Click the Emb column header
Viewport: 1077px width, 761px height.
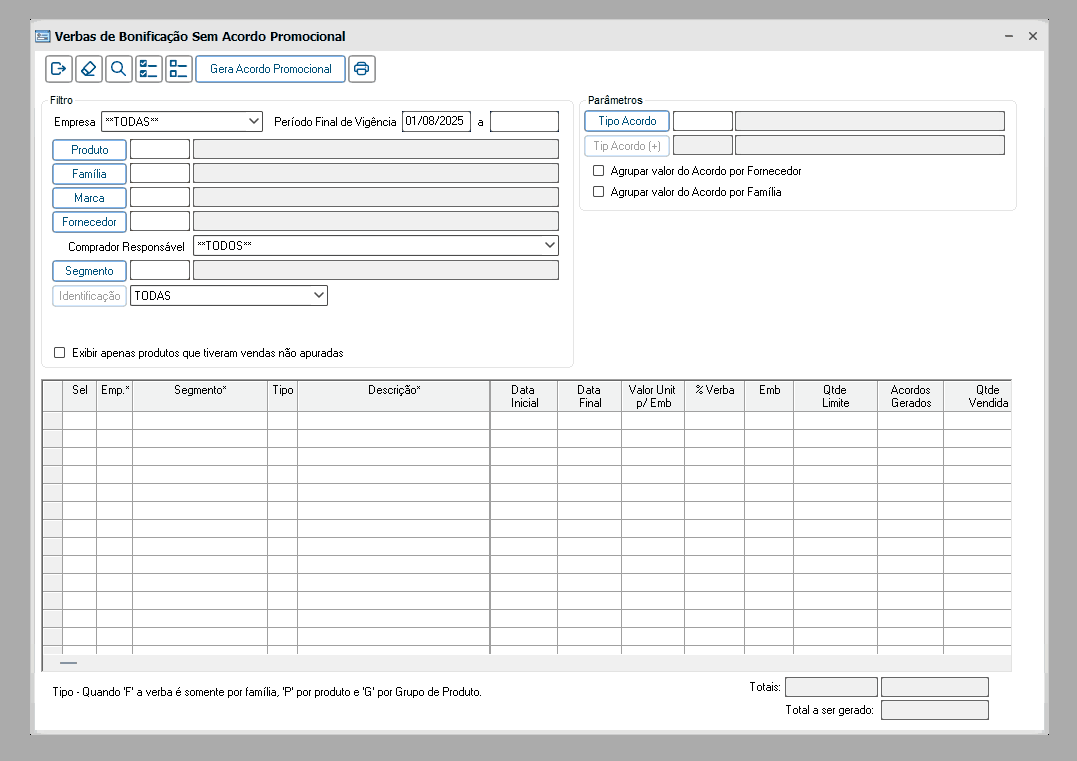(x=769, y=396)
